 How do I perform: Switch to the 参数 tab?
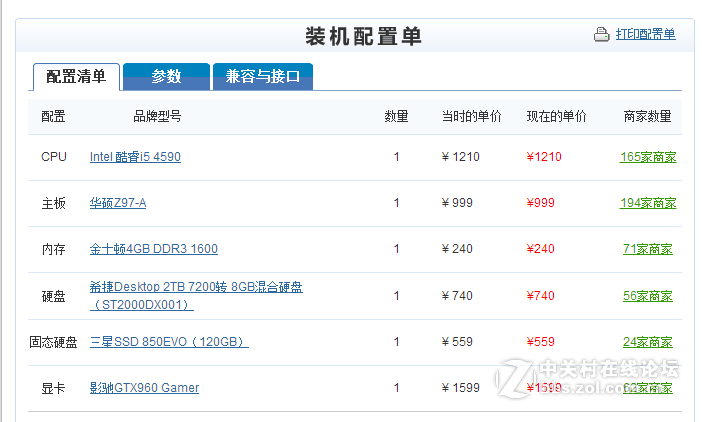[x=166, y=77]
